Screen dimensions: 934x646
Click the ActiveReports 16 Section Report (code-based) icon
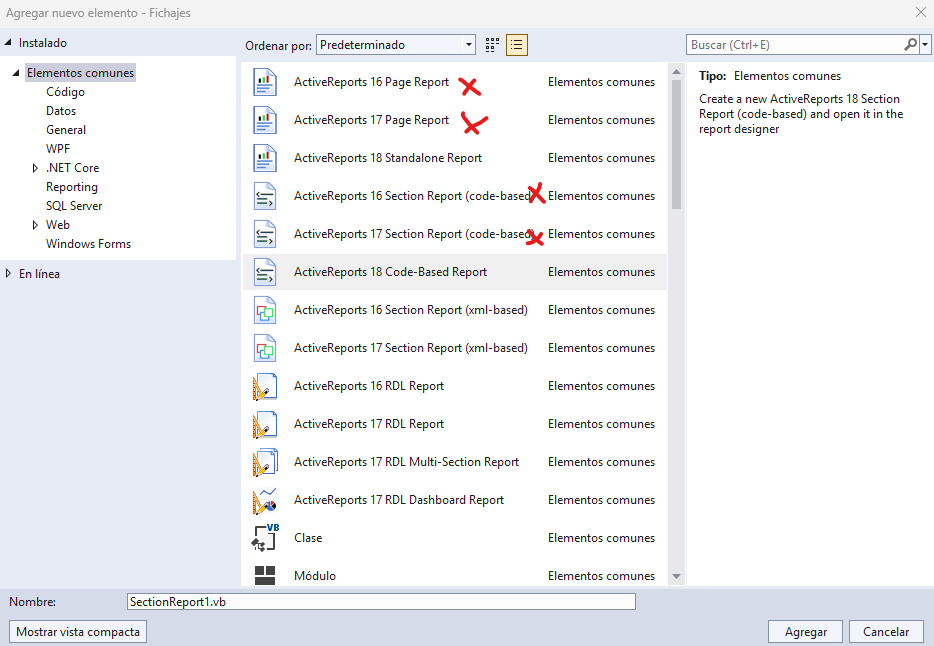tap(264, 196)
